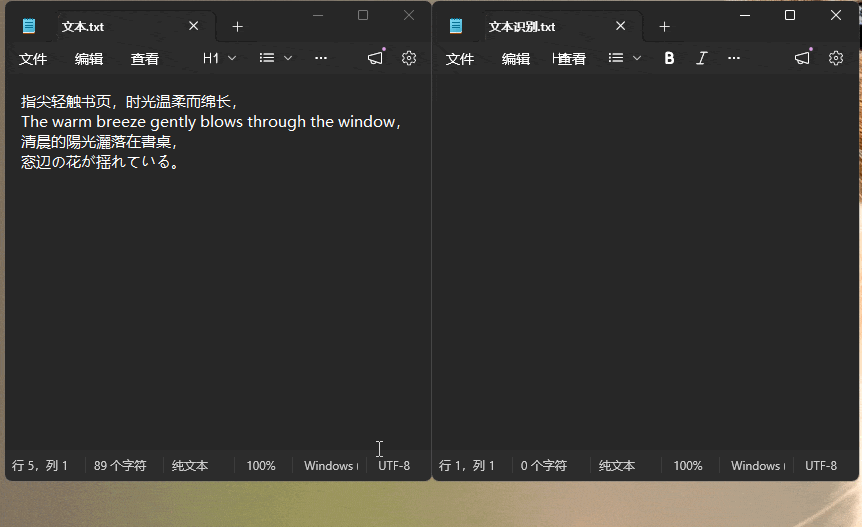Open the more options ellipsis in the 文本.txt window
Image resolution: width=862 pixels, height=527 pixels.
coord(321,58)
